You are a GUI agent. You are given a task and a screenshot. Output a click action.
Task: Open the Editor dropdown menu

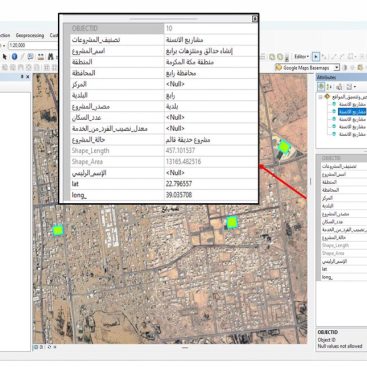302,56
